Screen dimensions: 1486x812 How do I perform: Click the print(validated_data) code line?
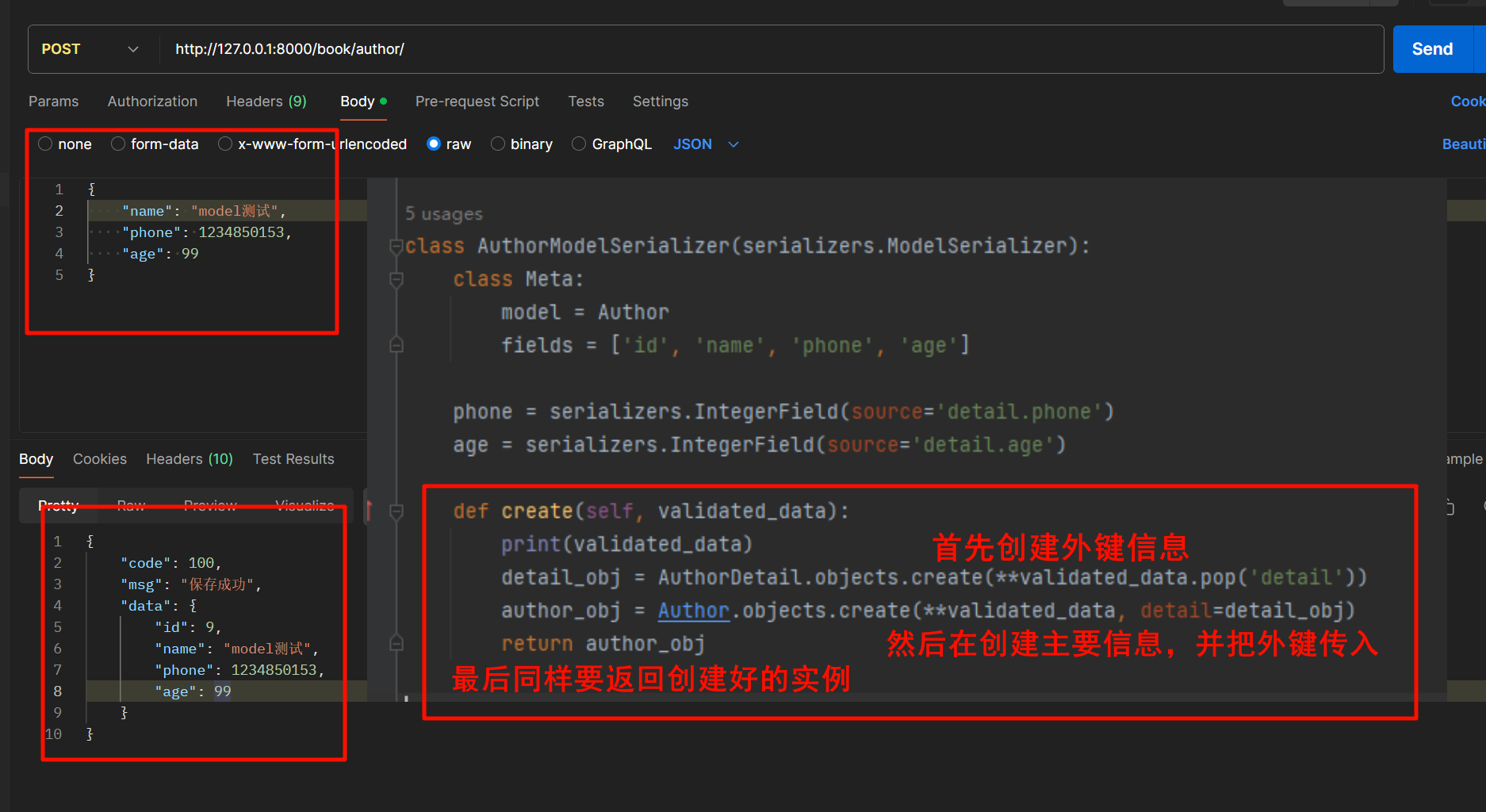626,544
